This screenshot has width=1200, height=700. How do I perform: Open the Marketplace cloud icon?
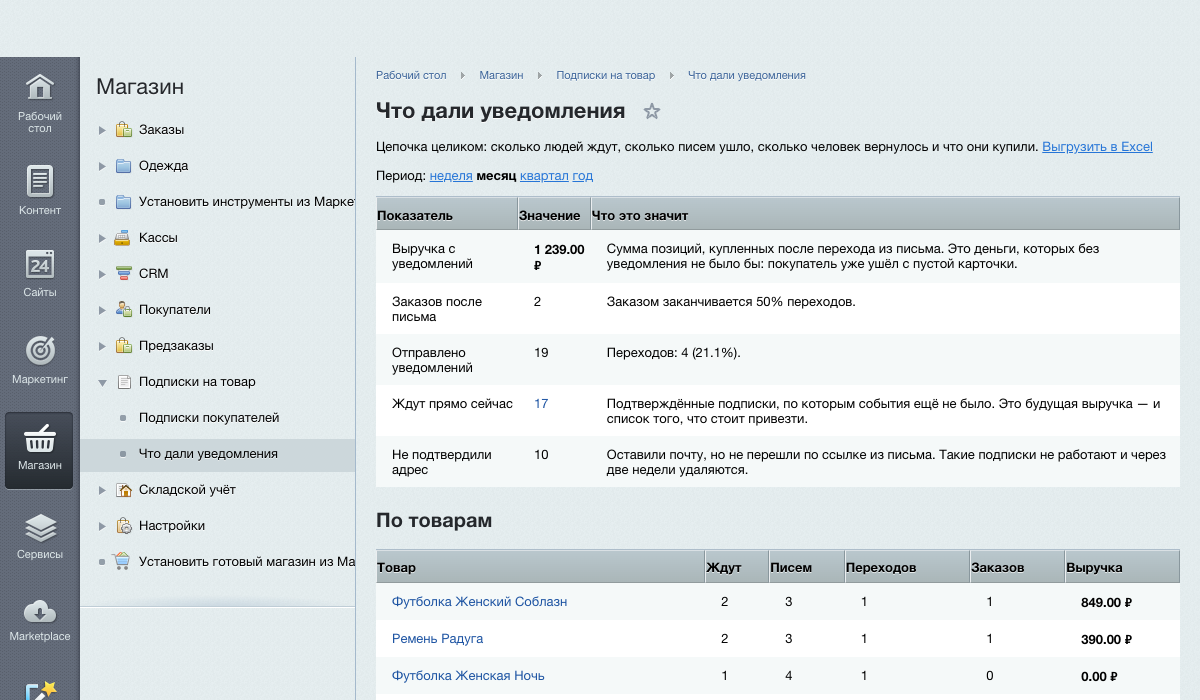39,610
